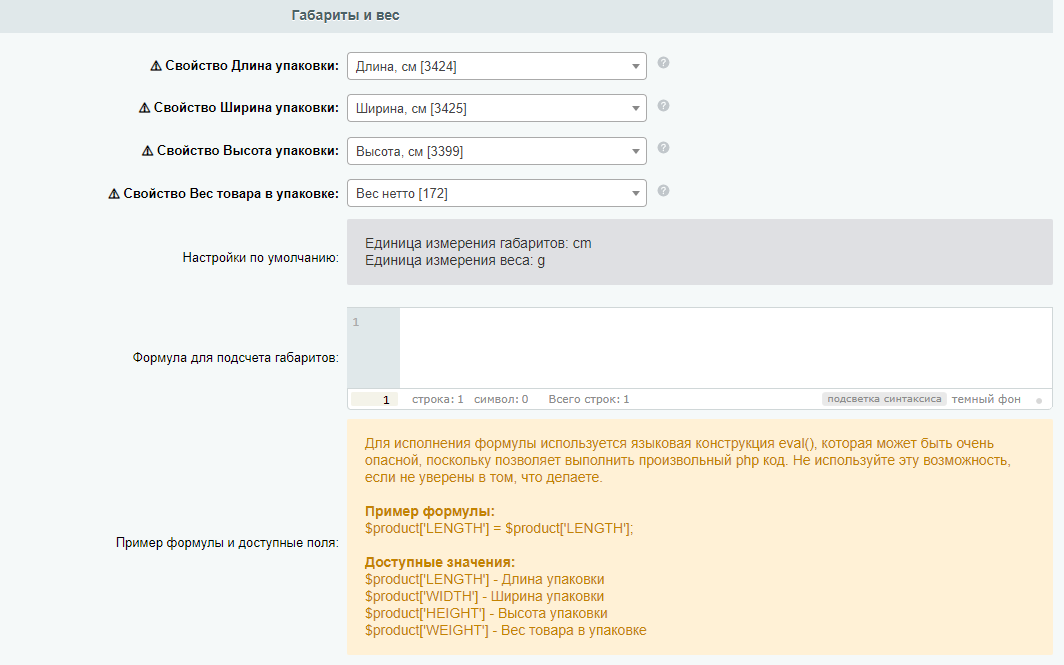This screenshot has width=1064, height=665.
Task: Click warning icon before Свойство Вес товара
Action: (114, 194)
